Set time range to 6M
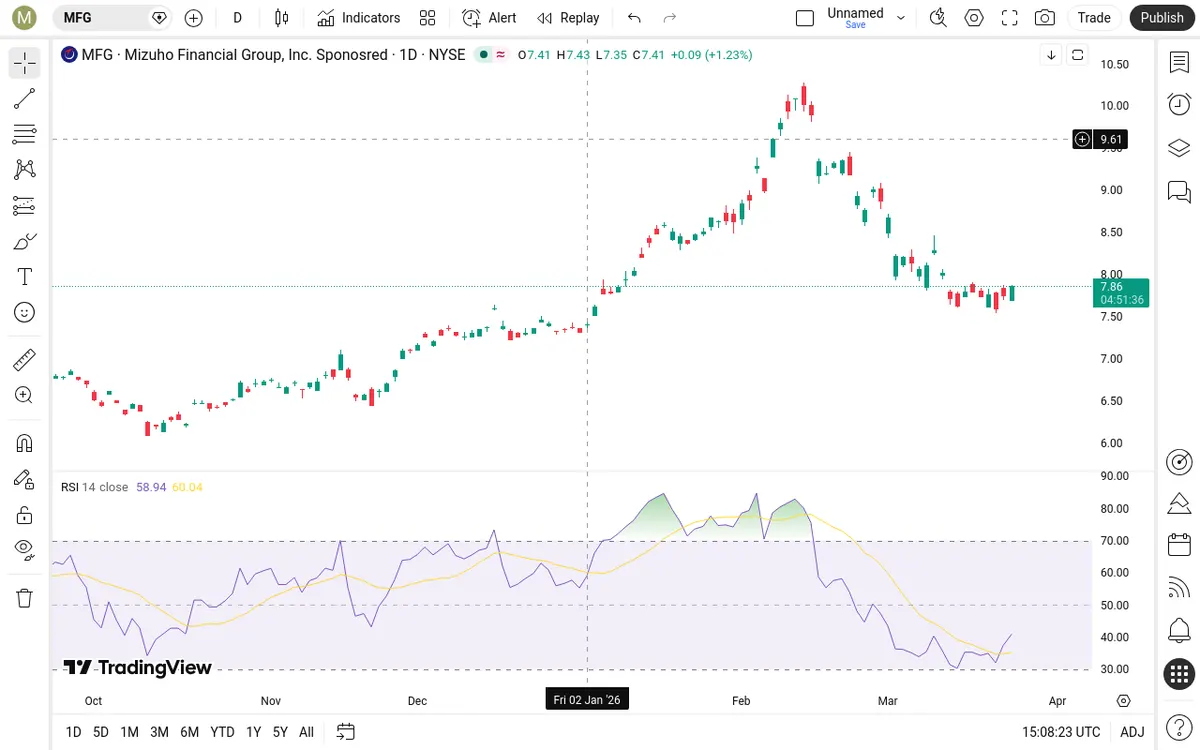The height and width of the screenshot is (750, 1200). coord(189,732)
